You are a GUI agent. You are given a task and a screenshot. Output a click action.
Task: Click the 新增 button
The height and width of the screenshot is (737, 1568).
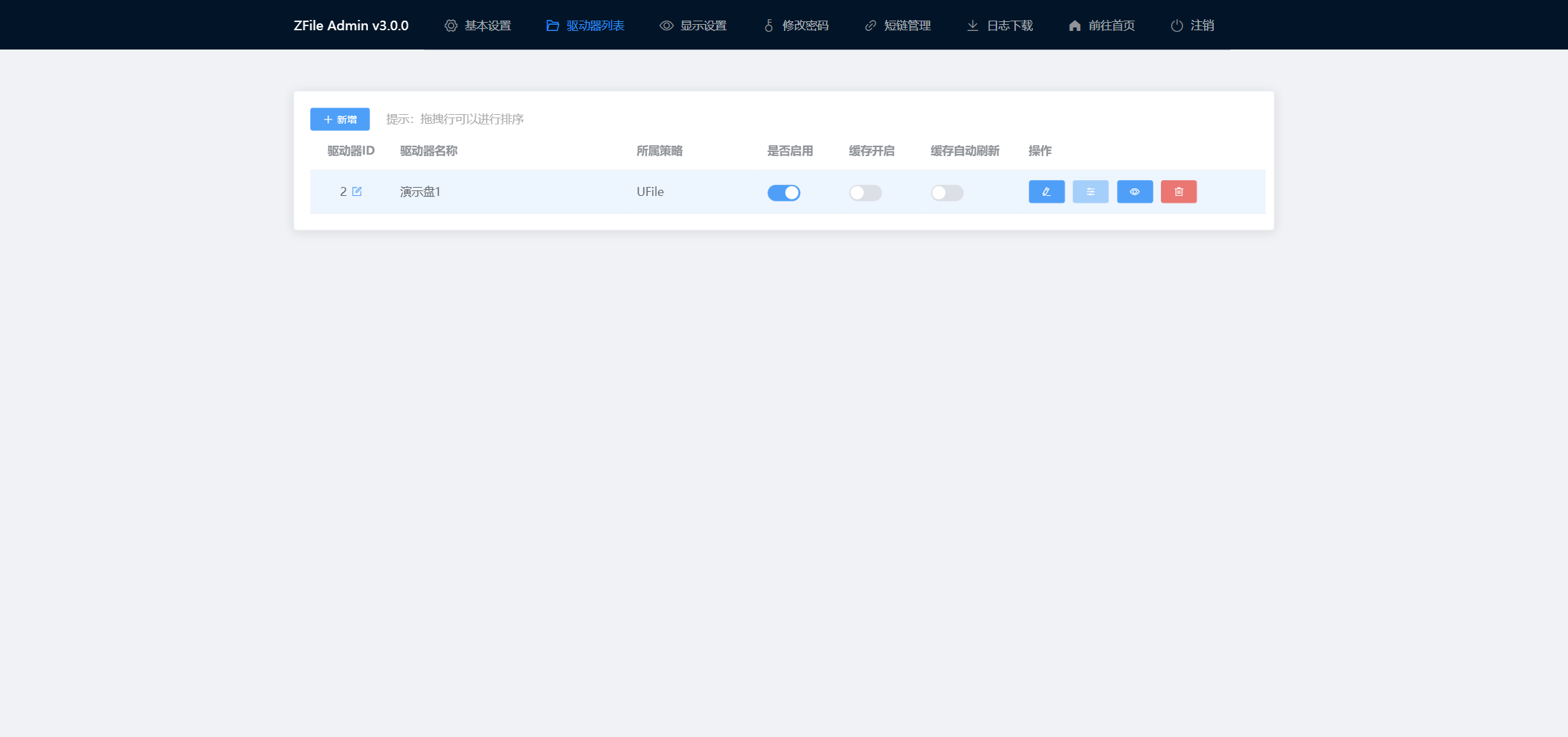tap(340, 119)
